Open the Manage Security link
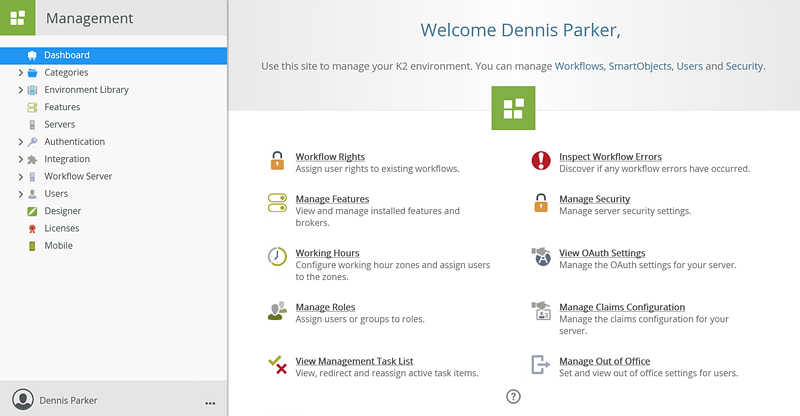Image resolution: width=800 pixels, height=416 pixels. pyautogui.click(x=594, y=199)
